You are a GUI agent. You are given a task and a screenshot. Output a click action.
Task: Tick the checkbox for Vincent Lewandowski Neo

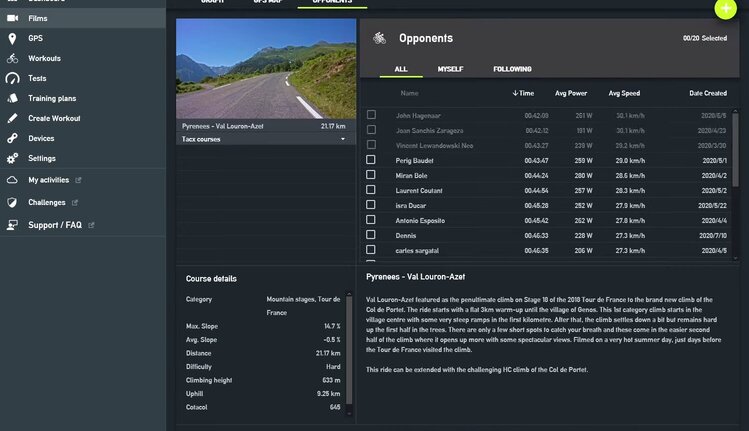tap(371, 145)
